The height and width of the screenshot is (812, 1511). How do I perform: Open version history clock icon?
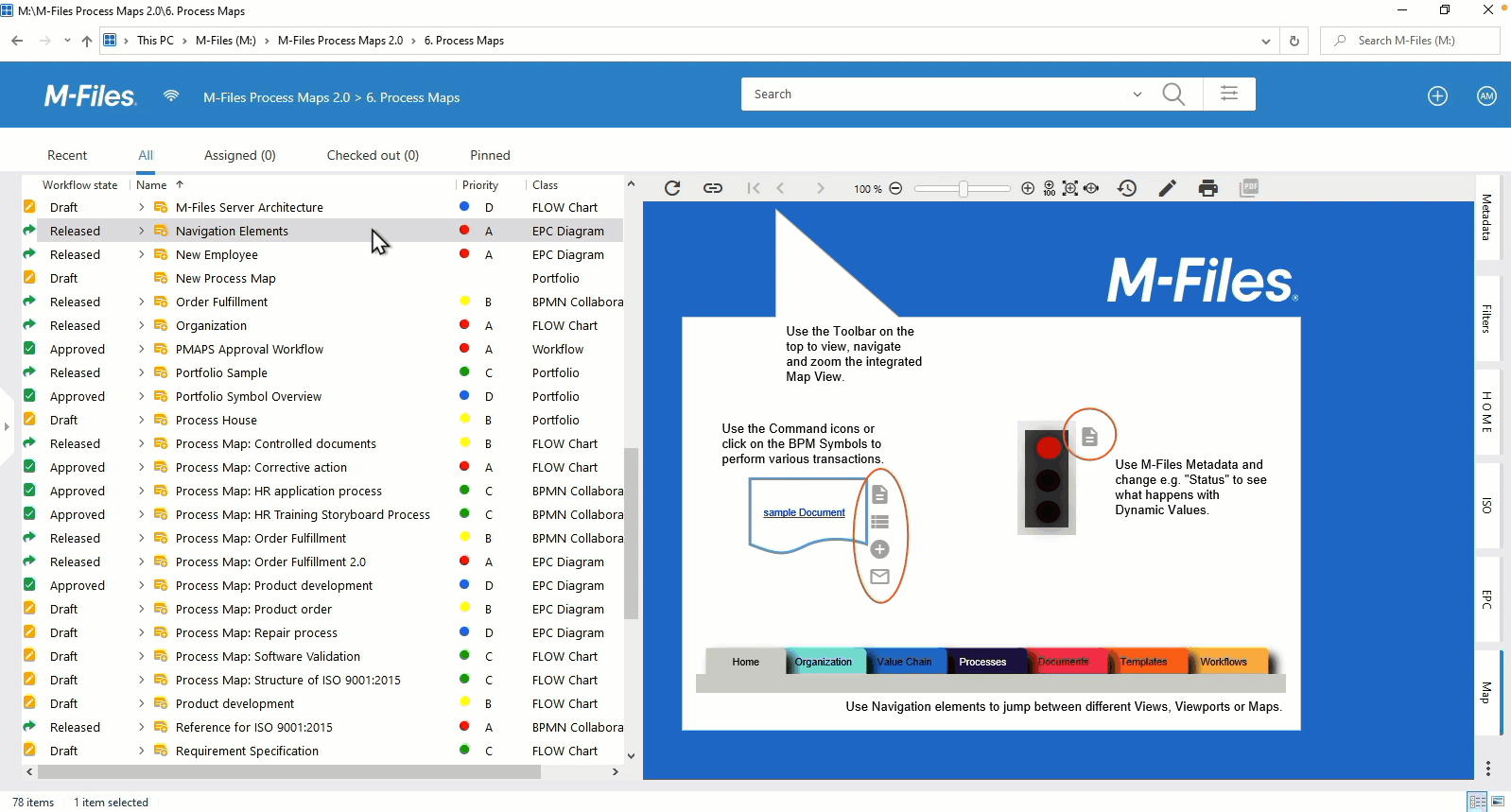click(1127, 188)
